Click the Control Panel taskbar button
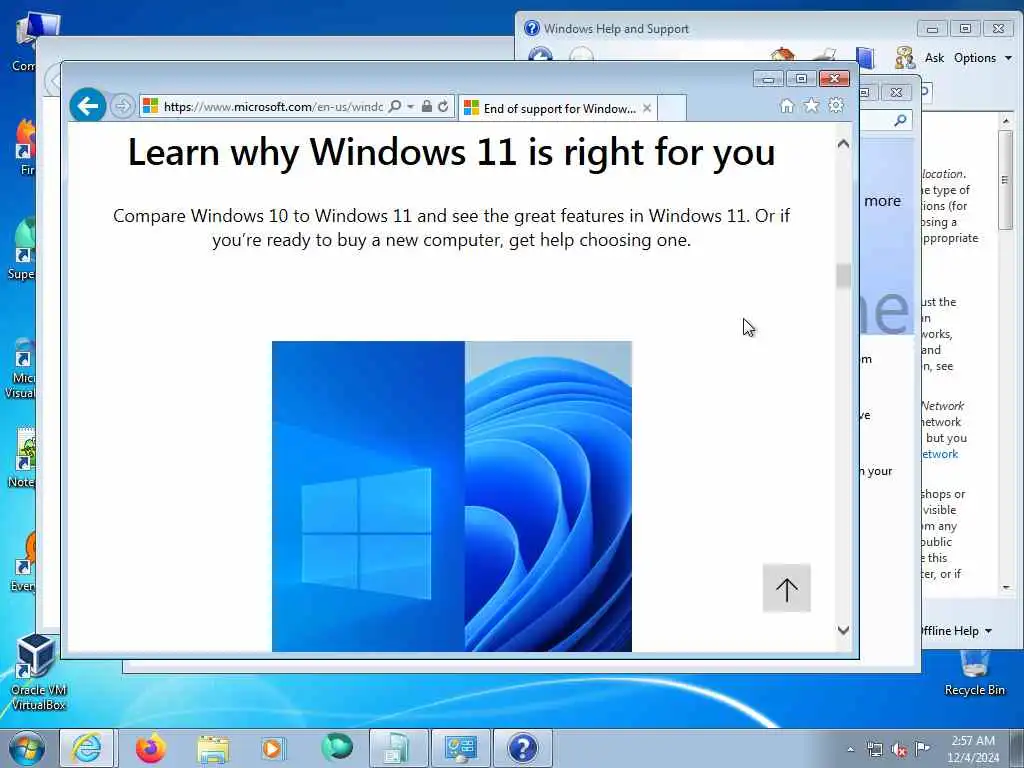The image size is (1024, 768). pos(461,748)
